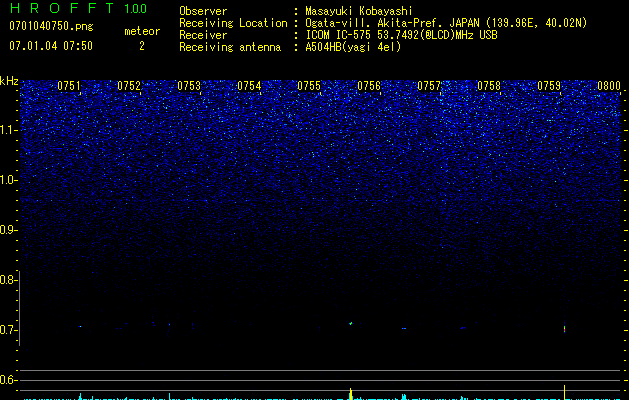Click the meteor count value 2
Viewport: 629px width, 400px height.
pyautogui.click(x=142, y=46)
